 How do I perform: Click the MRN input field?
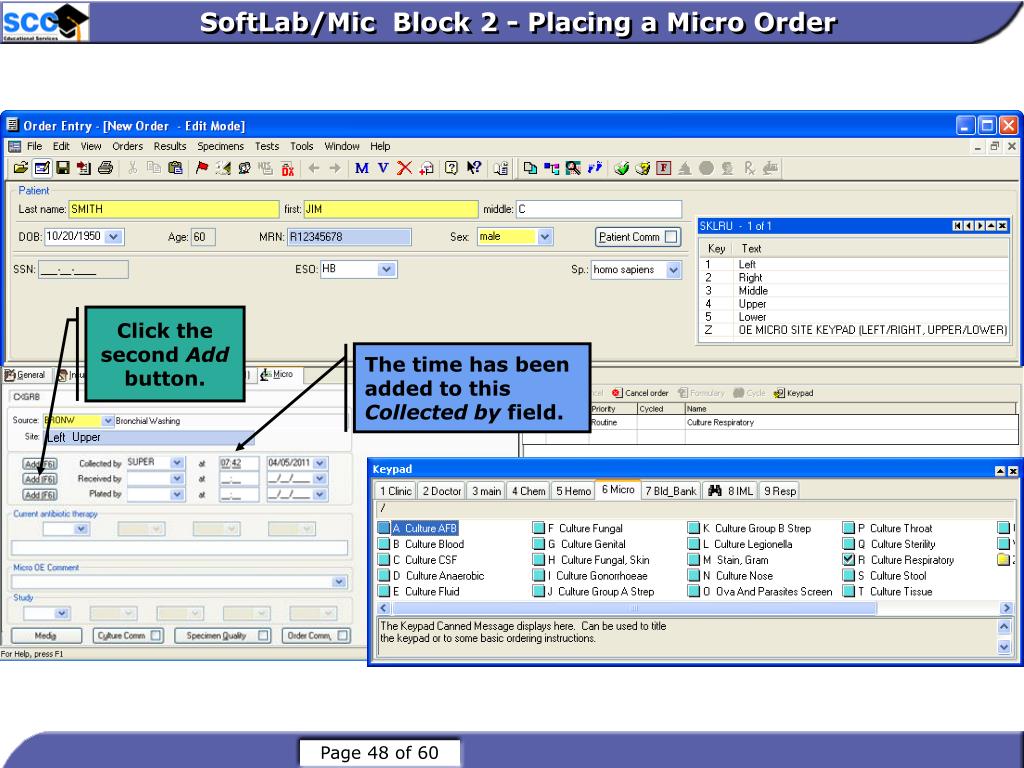coord(349,237)
